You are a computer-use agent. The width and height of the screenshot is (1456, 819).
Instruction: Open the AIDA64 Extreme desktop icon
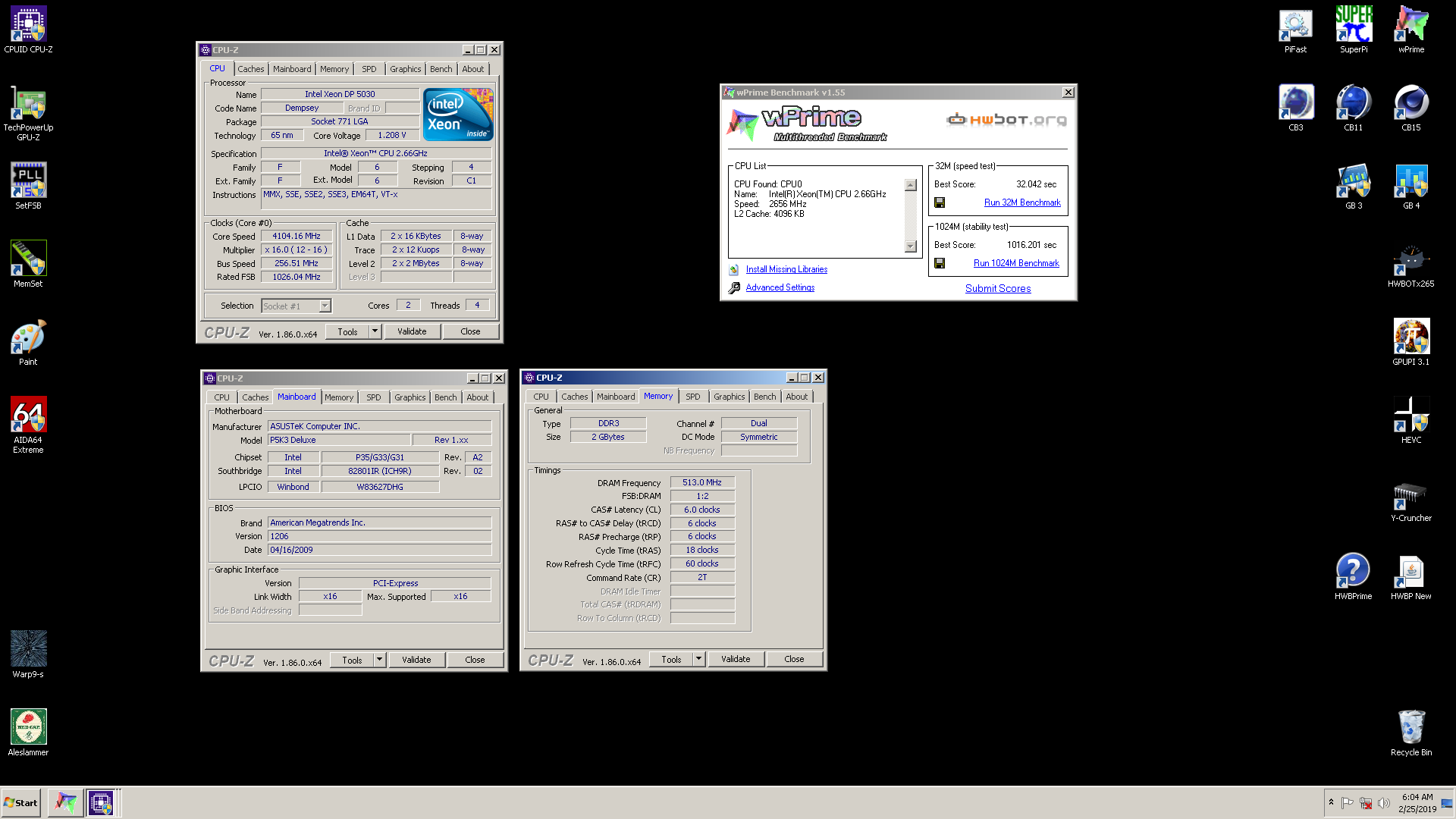[x=28, y=425]
